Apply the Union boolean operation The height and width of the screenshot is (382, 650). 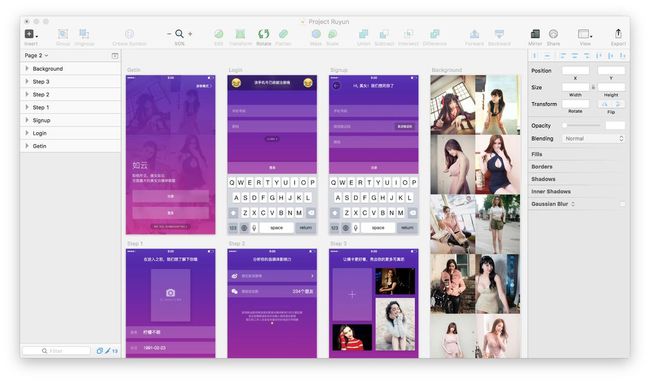364,34
